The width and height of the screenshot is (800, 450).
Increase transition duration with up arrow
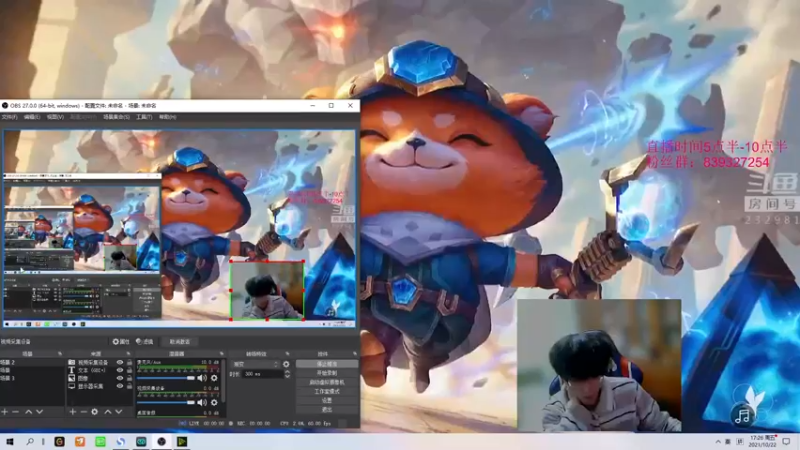pyautogui.click(x=287, y=372)
